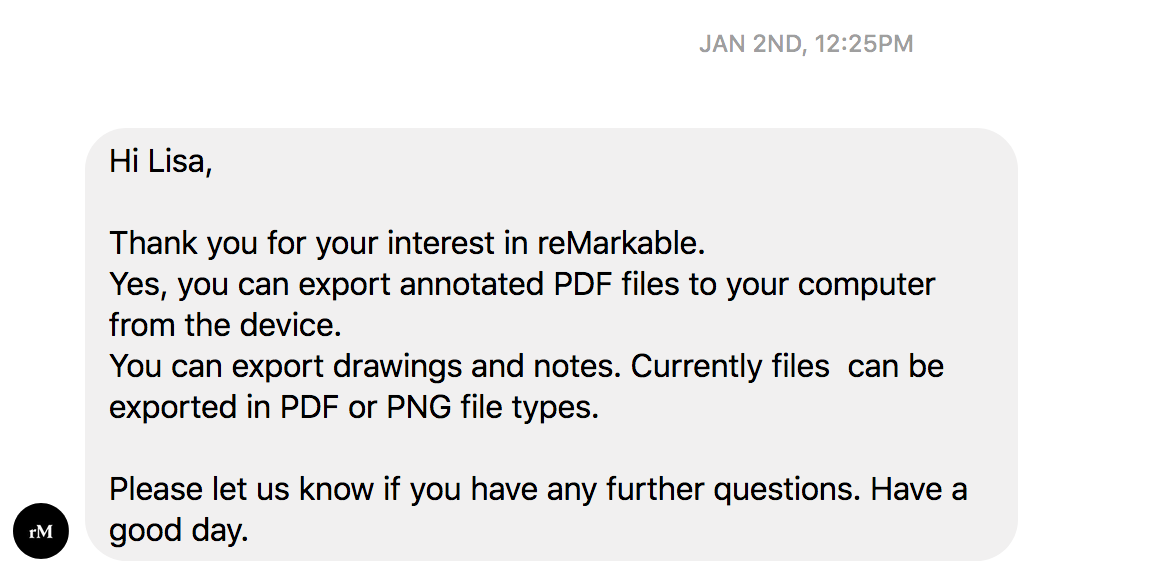The image size is (1158, 582).
Task: Click the rM sender avatar icon
Action: 41,531
